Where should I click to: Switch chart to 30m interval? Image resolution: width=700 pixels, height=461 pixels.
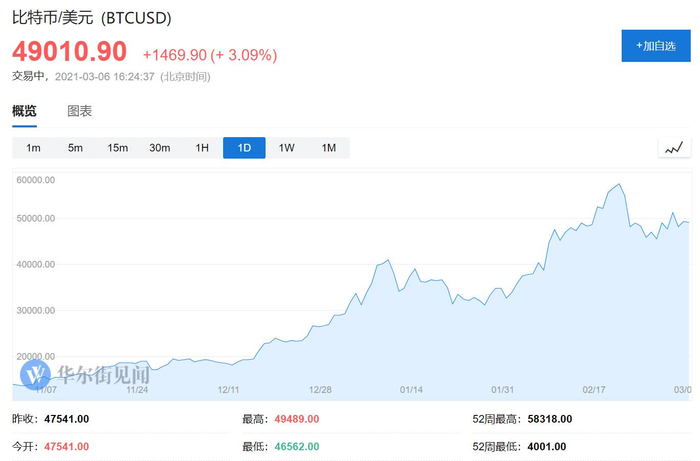(160, 148)
